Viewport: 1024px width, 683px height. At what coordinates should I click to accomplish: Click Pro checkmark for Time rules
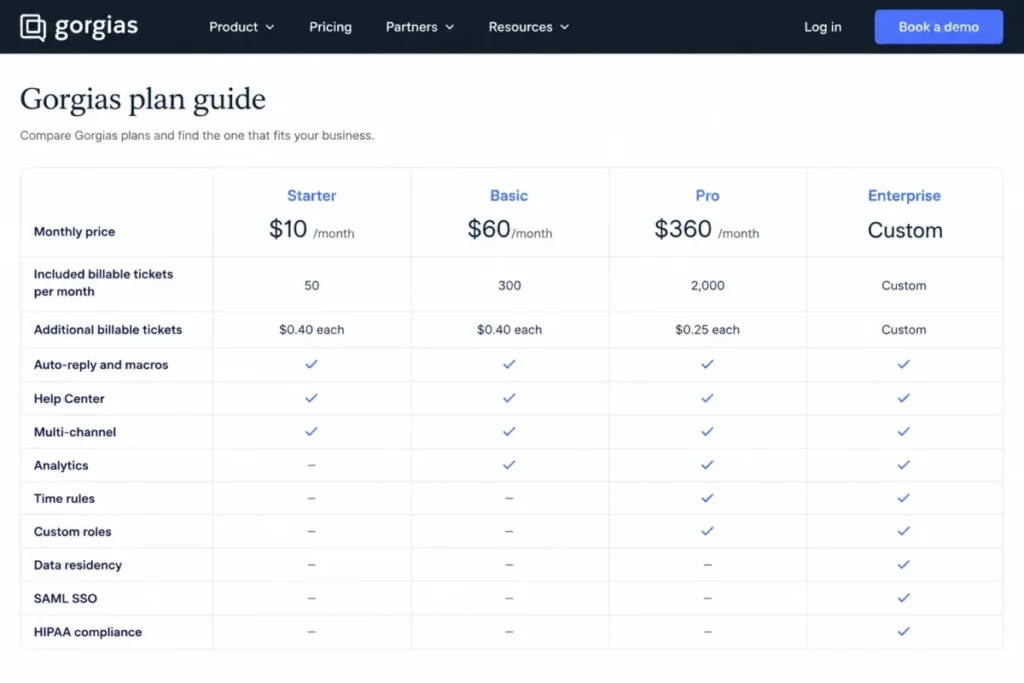coord(707,498)
